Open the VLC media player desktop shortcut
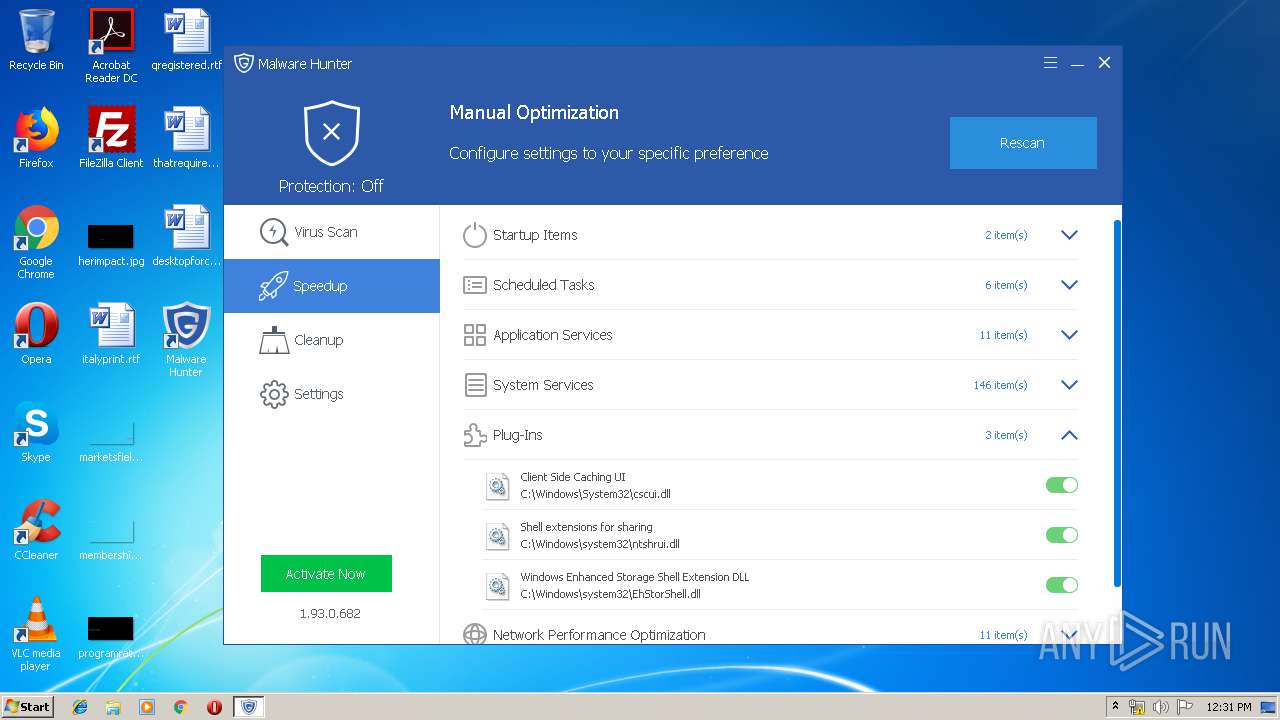The height and width of the screenshot is (720, 1280). click(36, 634)
